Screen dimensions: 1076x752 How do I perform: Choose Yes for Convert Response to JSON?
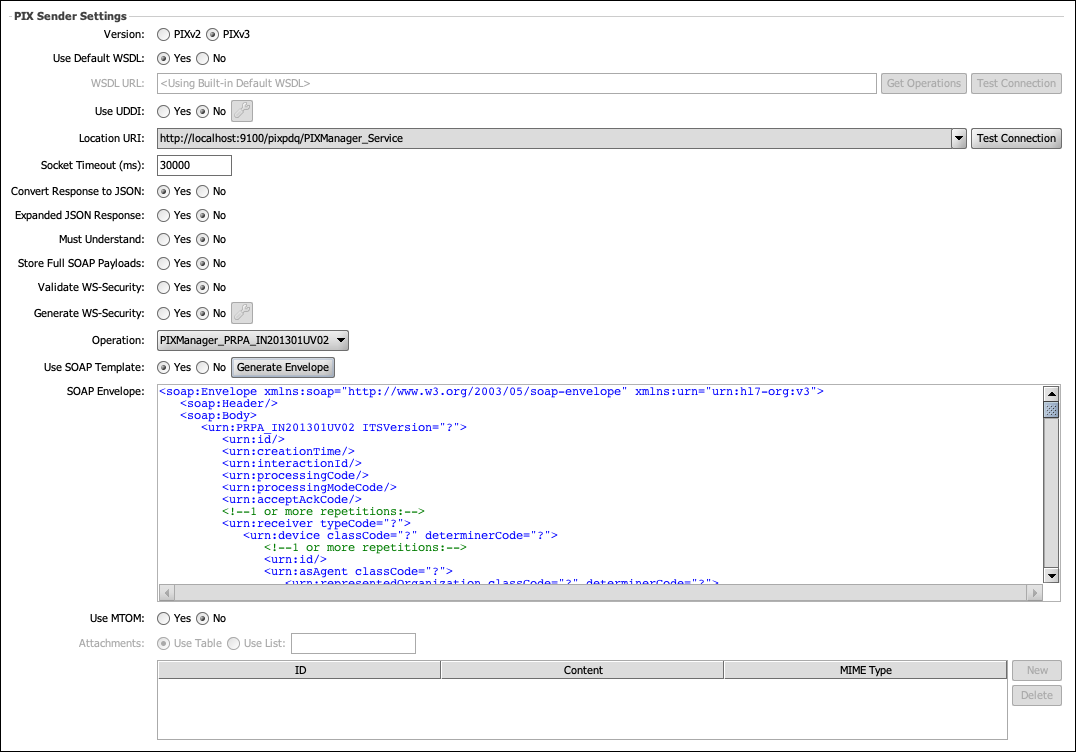[163, 191]
